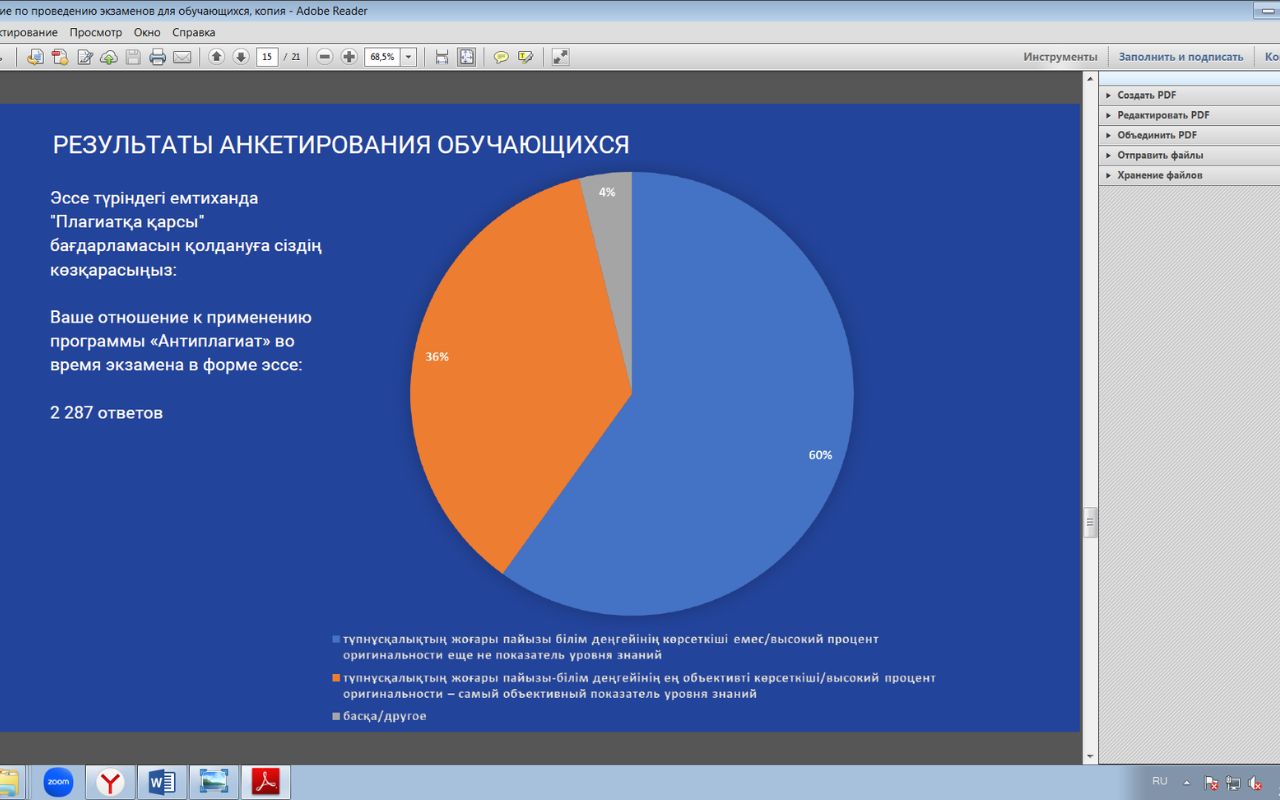
Task: Open the Справка menu
Action: point(193,32)
